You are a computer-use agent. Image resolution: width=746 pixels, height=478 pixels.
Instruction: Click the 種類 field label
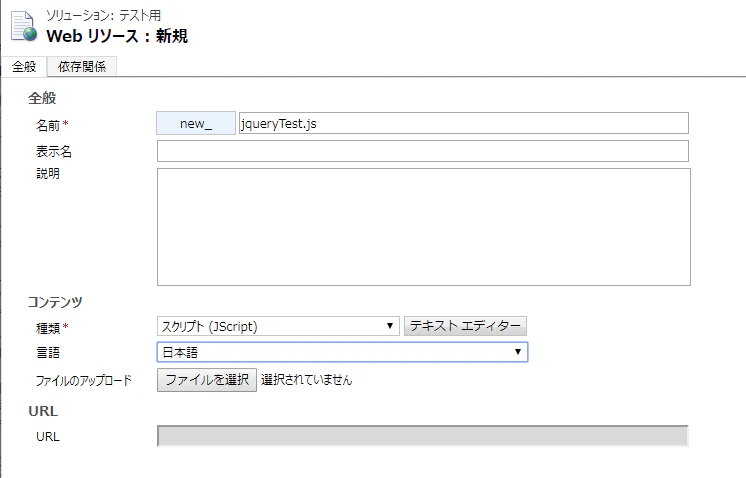pos(48,328)
